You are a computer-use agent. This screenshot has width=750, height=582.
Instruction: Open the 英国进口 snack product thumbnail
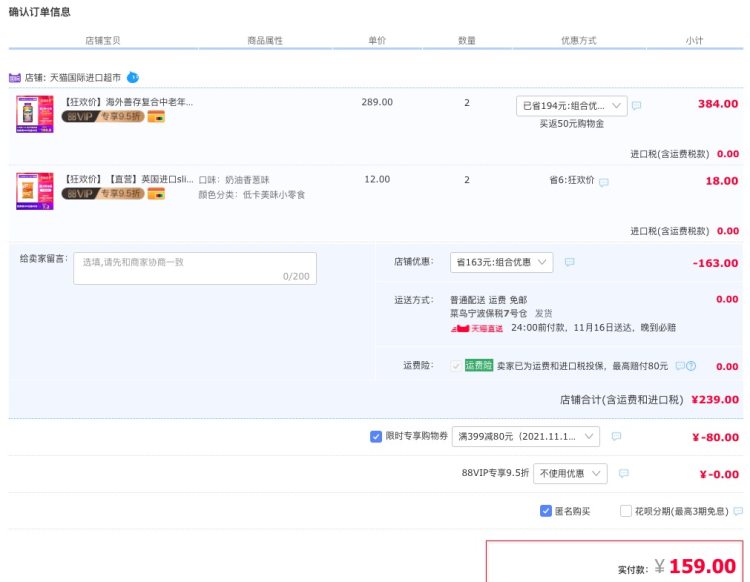point(35,191)
